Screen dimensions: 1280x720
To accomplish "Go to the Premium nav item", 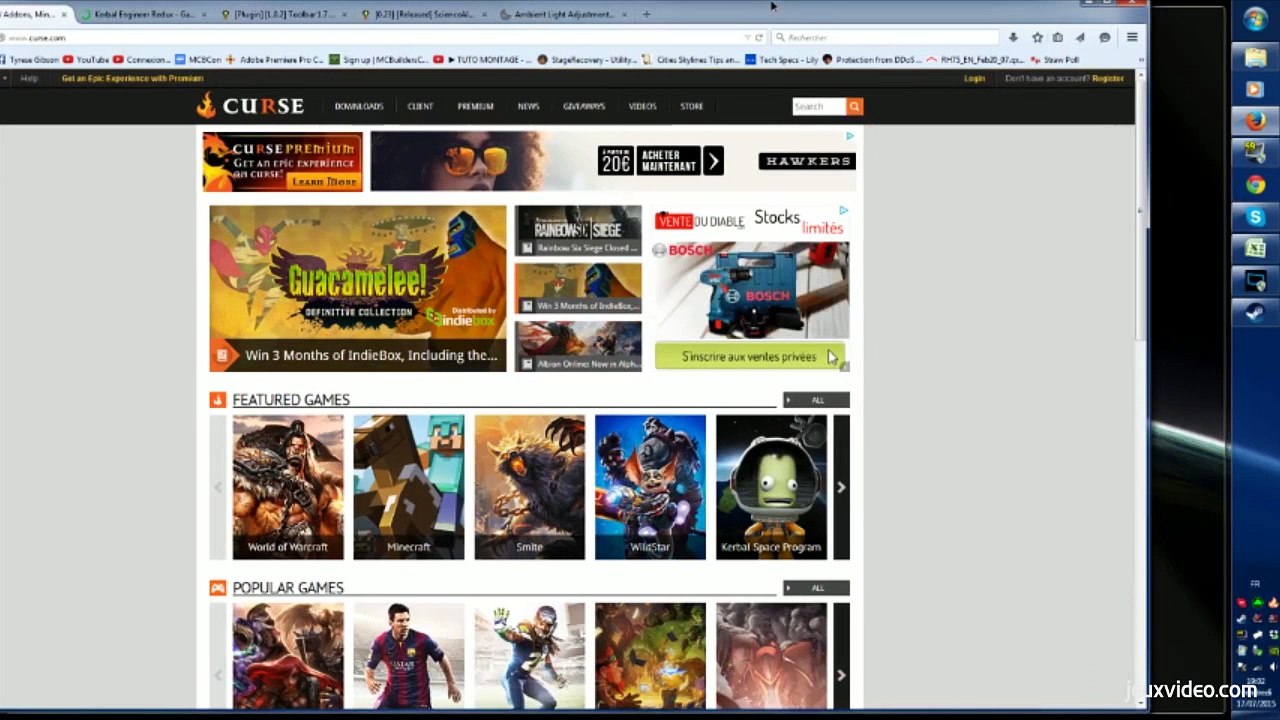I will [x=475, y=106].
